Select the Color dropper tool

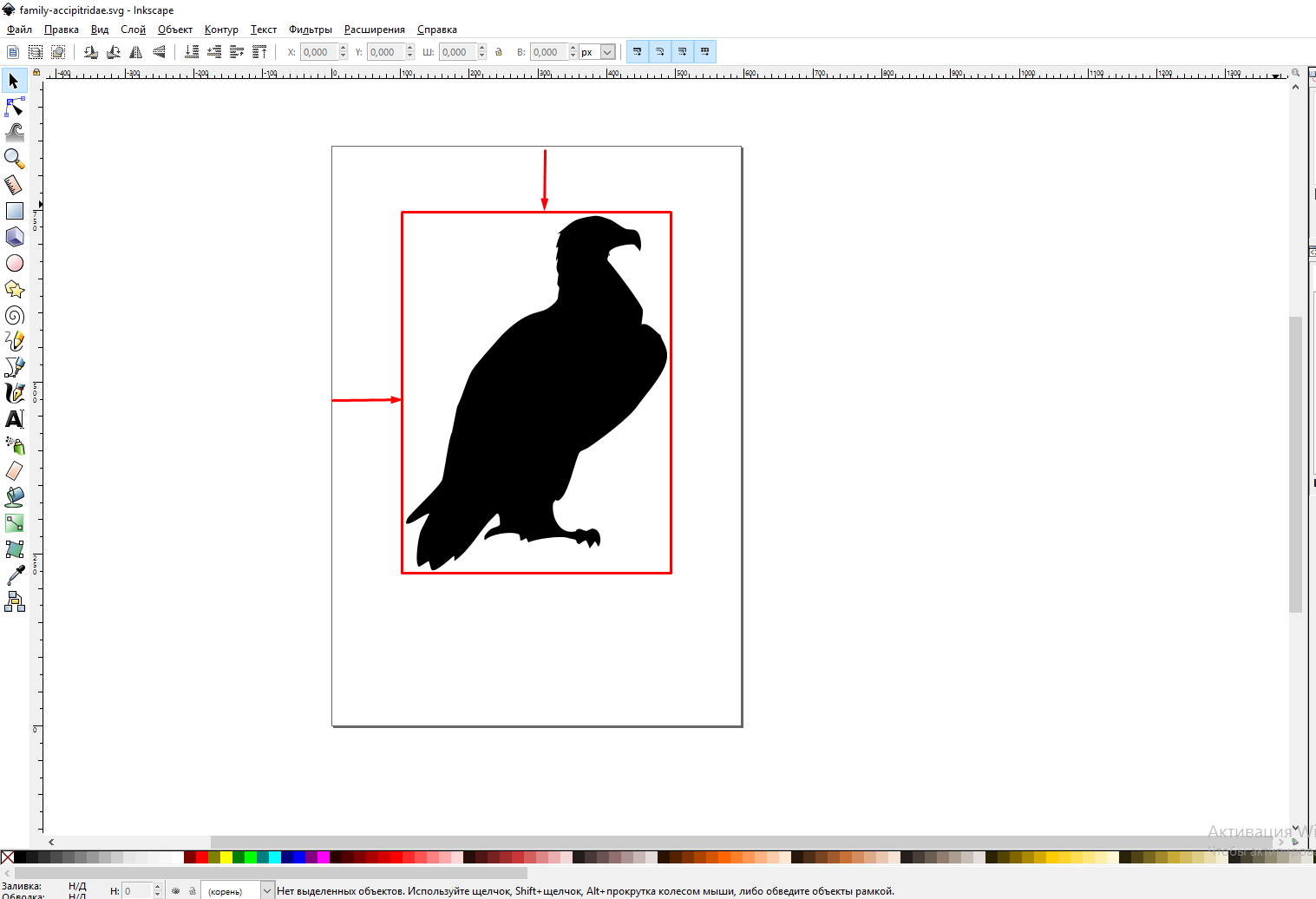pyautogui.click(x=14, y=575)
